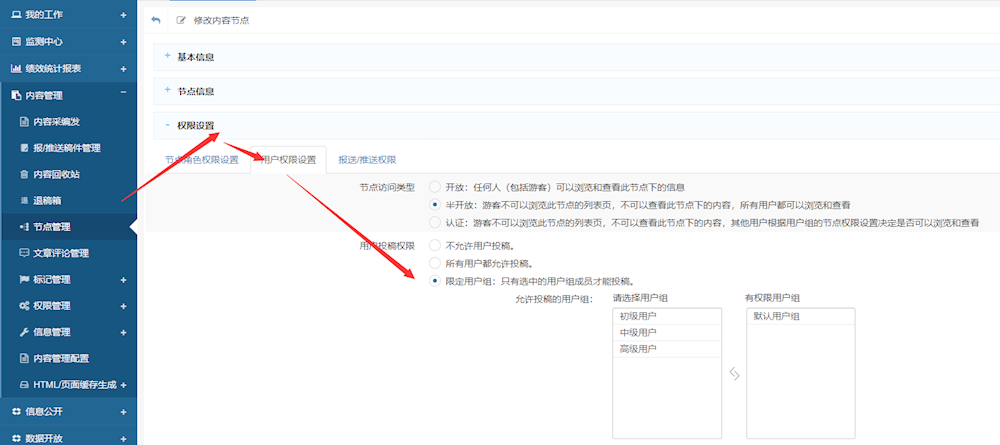Expand 信息管理 with its plus sign
Screen dimensions: 1000x445
[123, 333]
